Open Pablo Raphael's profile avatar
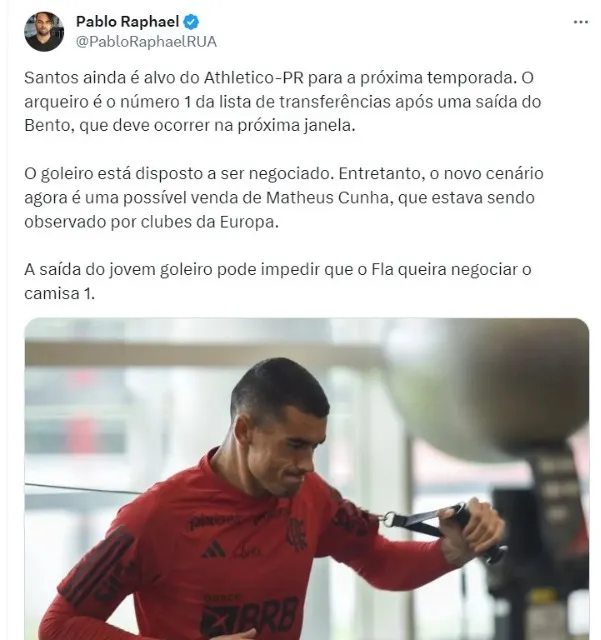 tap(44, 31)
